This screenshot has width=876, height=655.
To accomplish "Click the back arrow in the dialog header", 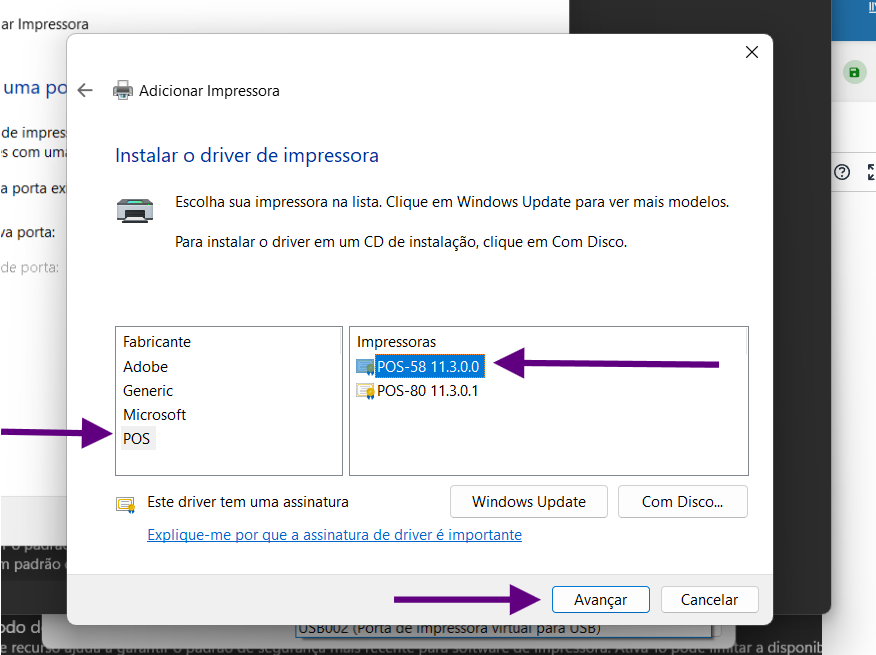I will click(85, 90).
